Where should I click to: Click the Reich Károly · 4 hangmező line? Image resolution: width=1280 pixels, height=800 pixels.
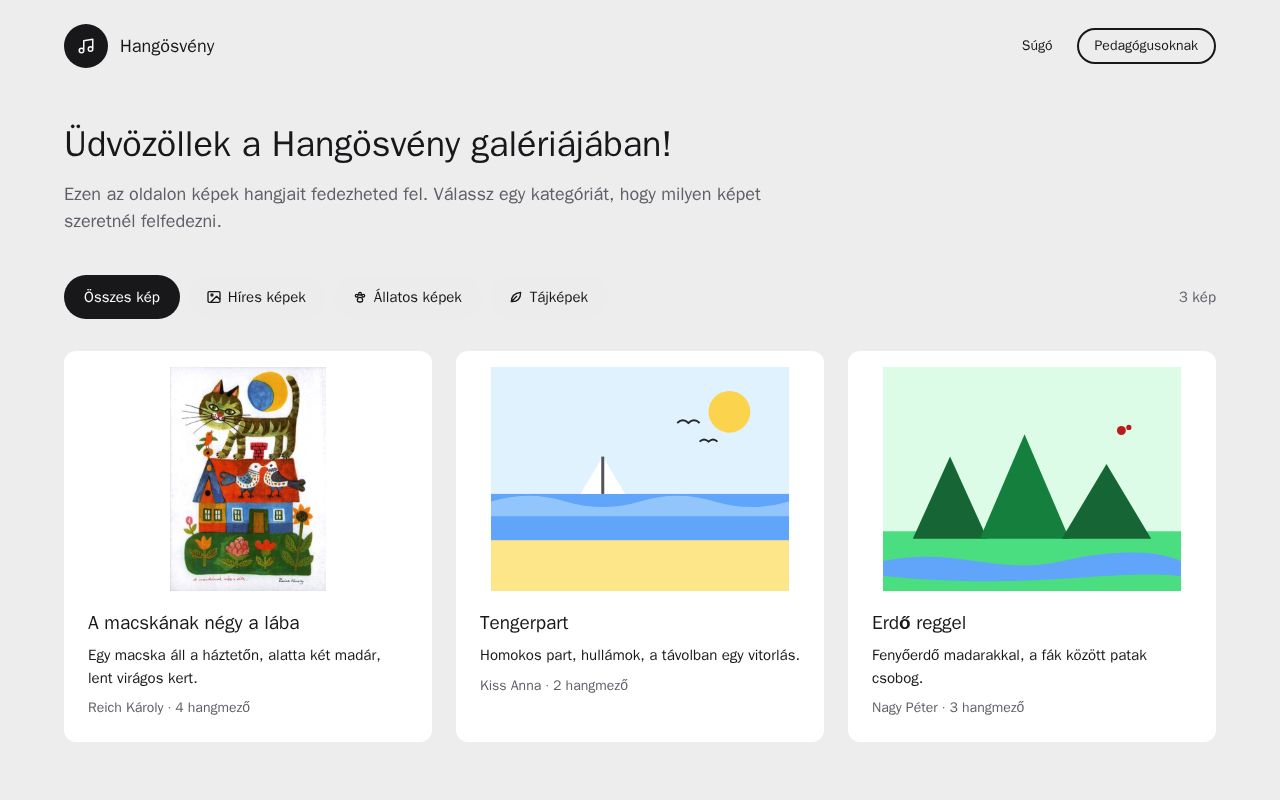pyautogui.click(x=169, y=708)
